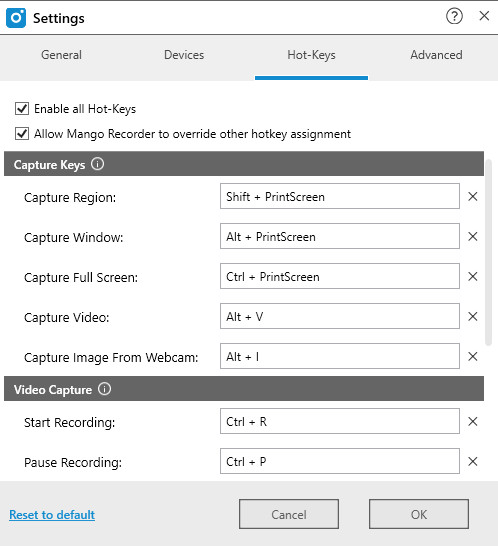The width and height of the screenshot is (498, 546).
Task: Click the Cancel button
Action: 289,514
